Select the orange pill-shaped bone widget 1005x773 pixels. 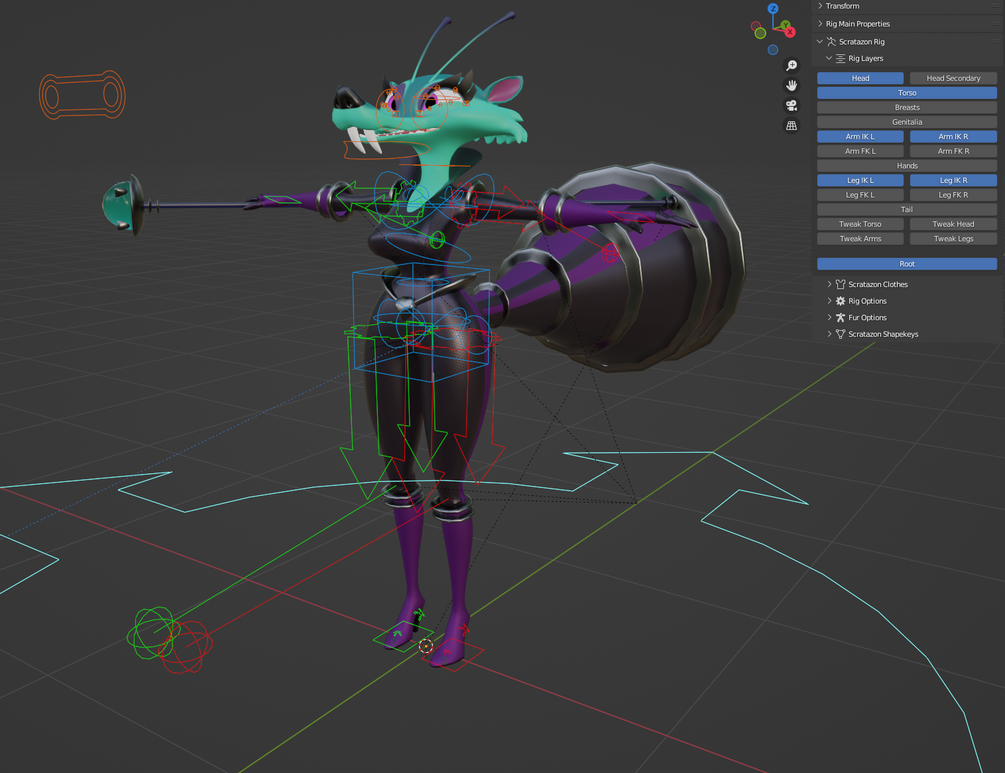point(82,96)
